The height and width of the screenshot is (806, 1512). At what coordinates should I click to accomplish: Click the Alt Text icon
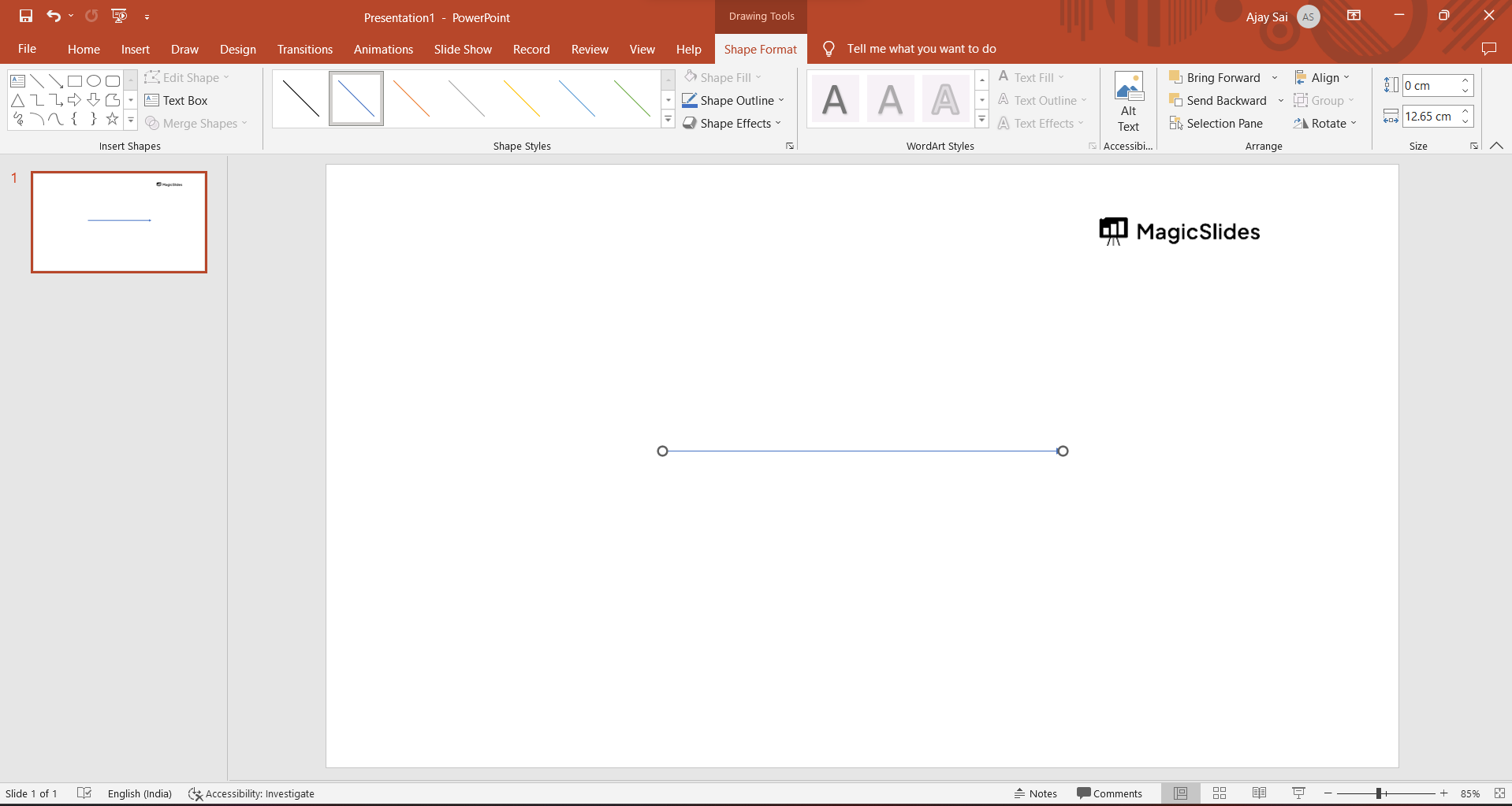[1128, 102]
